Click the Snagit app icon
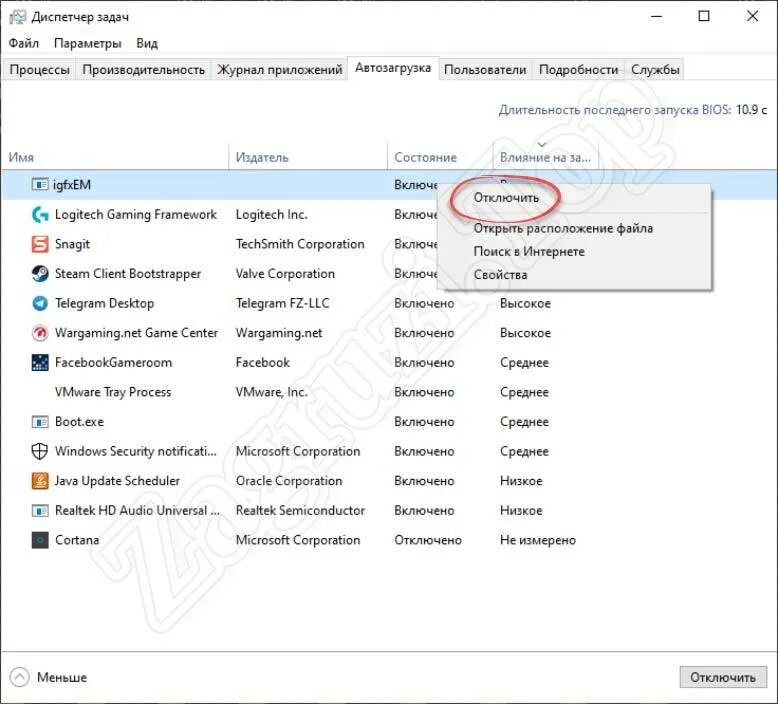Viewport: 778px width, 704px height. [40, 244]
